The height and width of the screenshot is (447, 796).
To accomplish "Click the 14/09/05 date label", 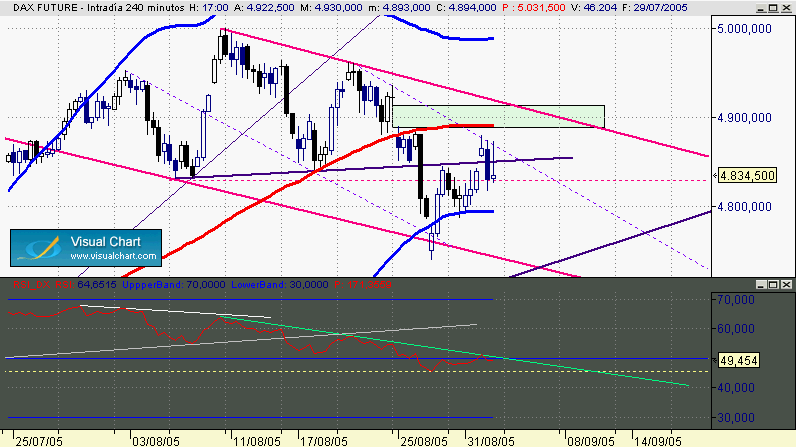I will pyautogui.click(x=657, y=441).
